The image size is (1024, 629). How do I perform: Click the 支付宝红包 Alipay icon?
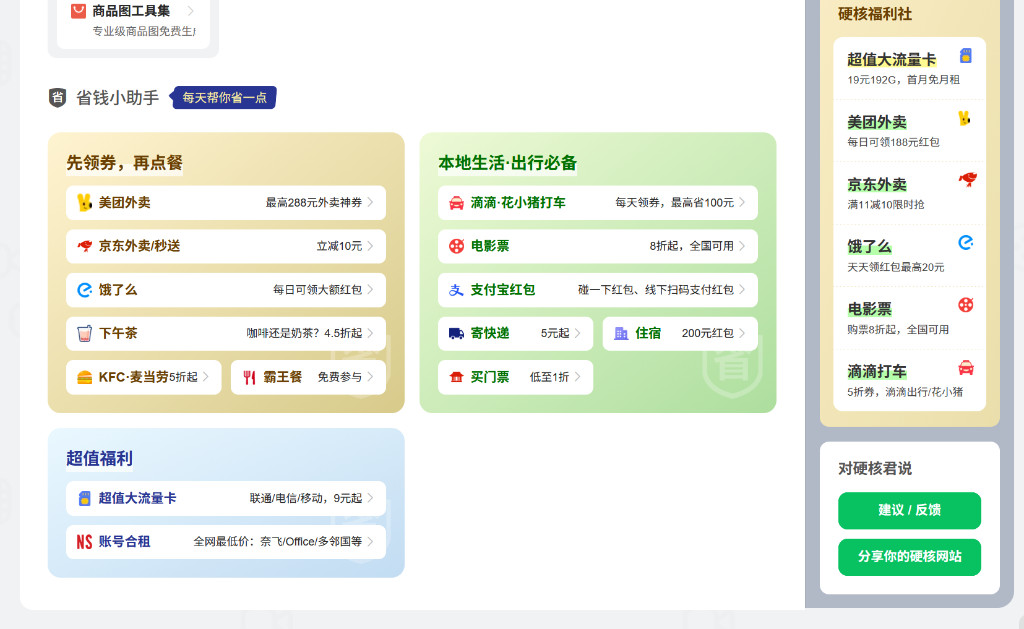(x=455, y=290)
